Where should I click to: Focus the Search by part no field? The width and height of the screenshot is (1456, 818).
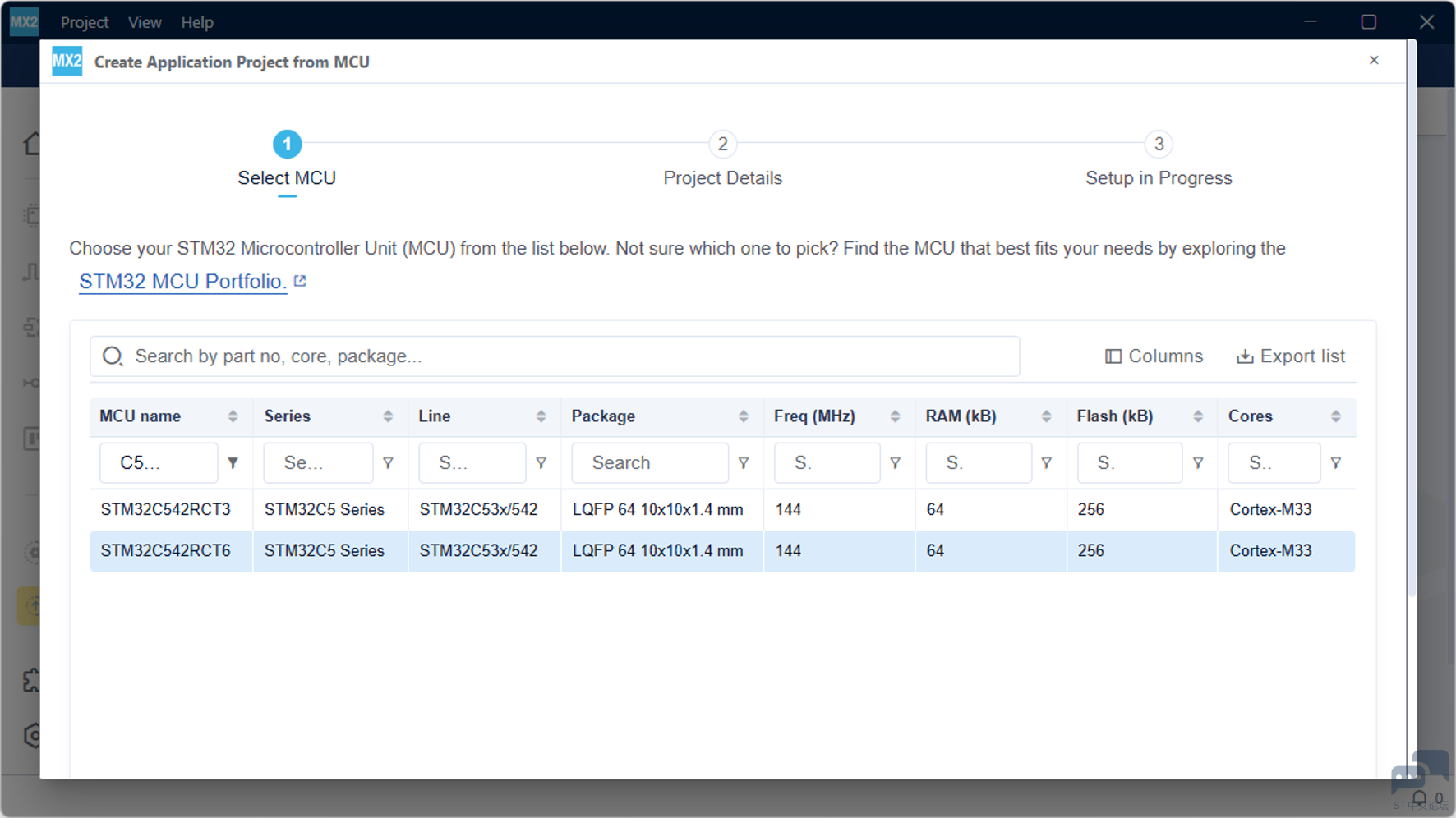[555, 356]
